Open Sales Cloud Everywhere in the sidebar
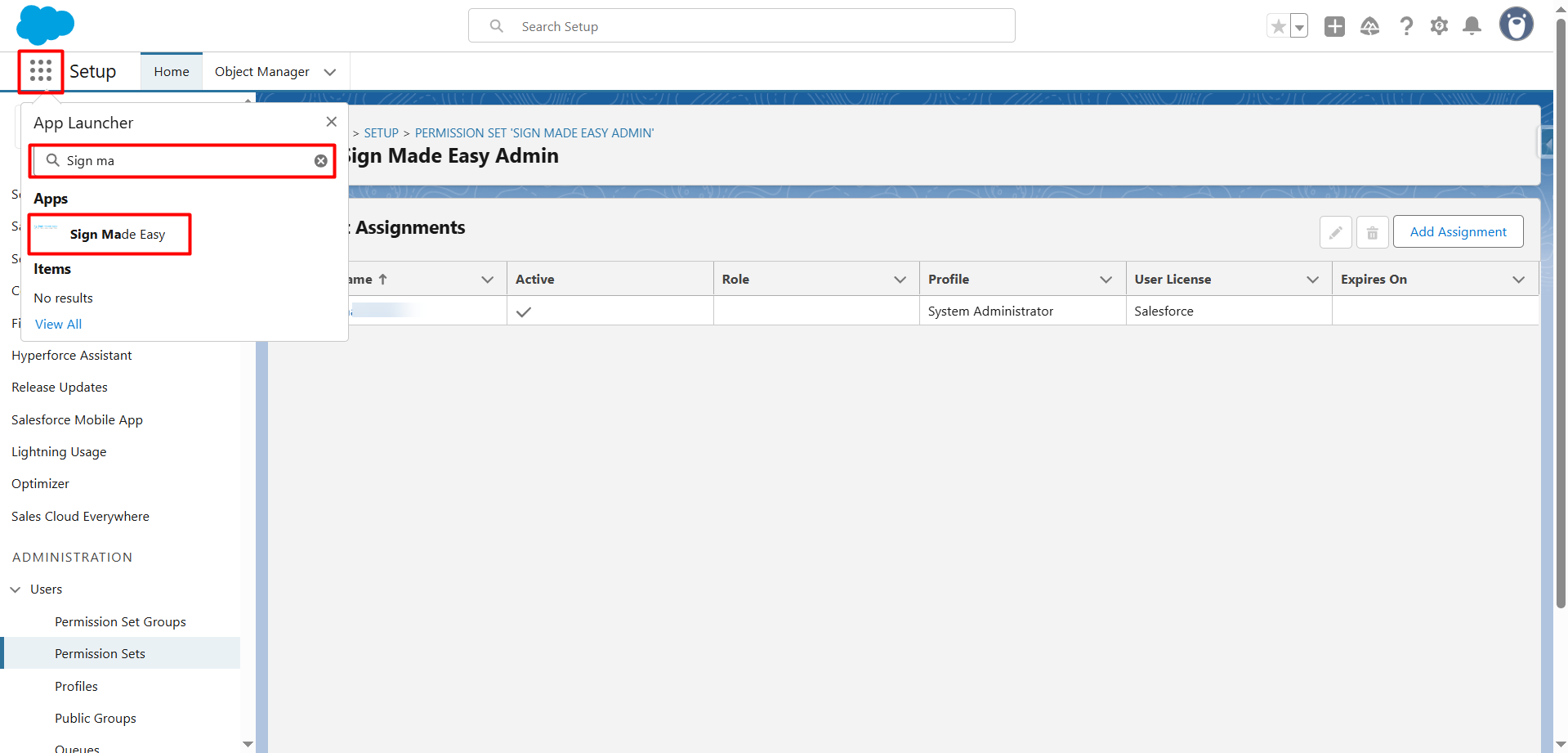The image size is (1568, 753). pos(80,517)
